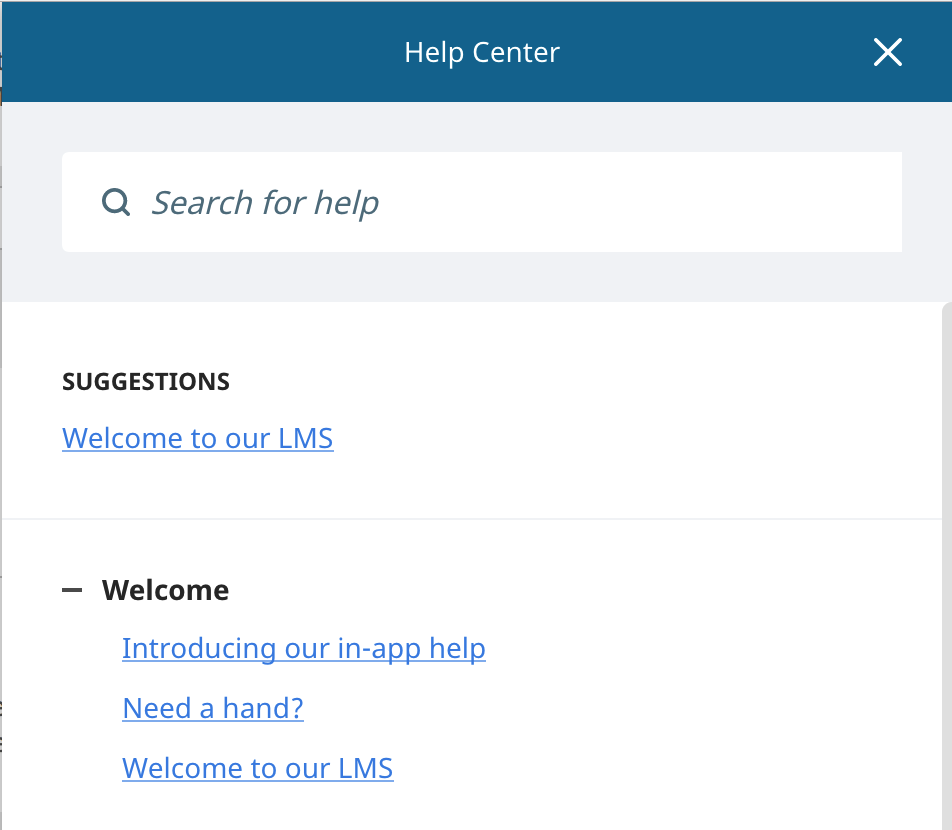
Task: Dismiss help using the X icon in header
Action: pyautogui.click(x=888, y=52)
